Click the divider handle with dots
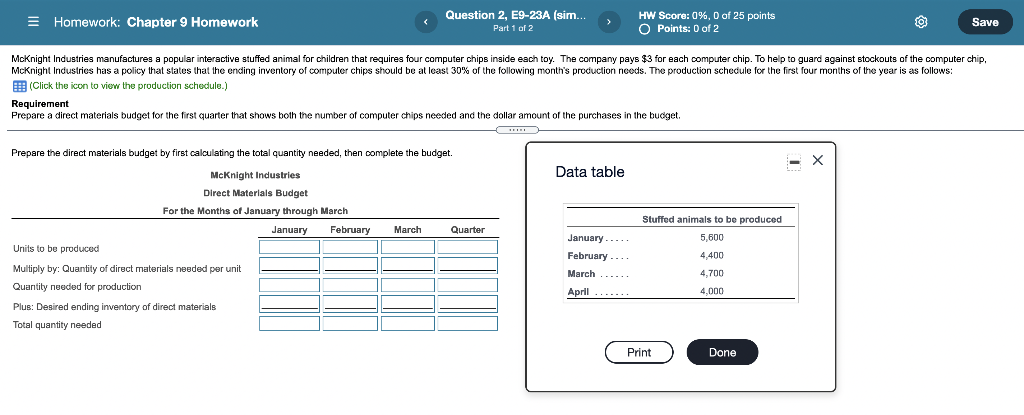The height and width of the screenshot is (415, 1024). click(x=517, y=129)
